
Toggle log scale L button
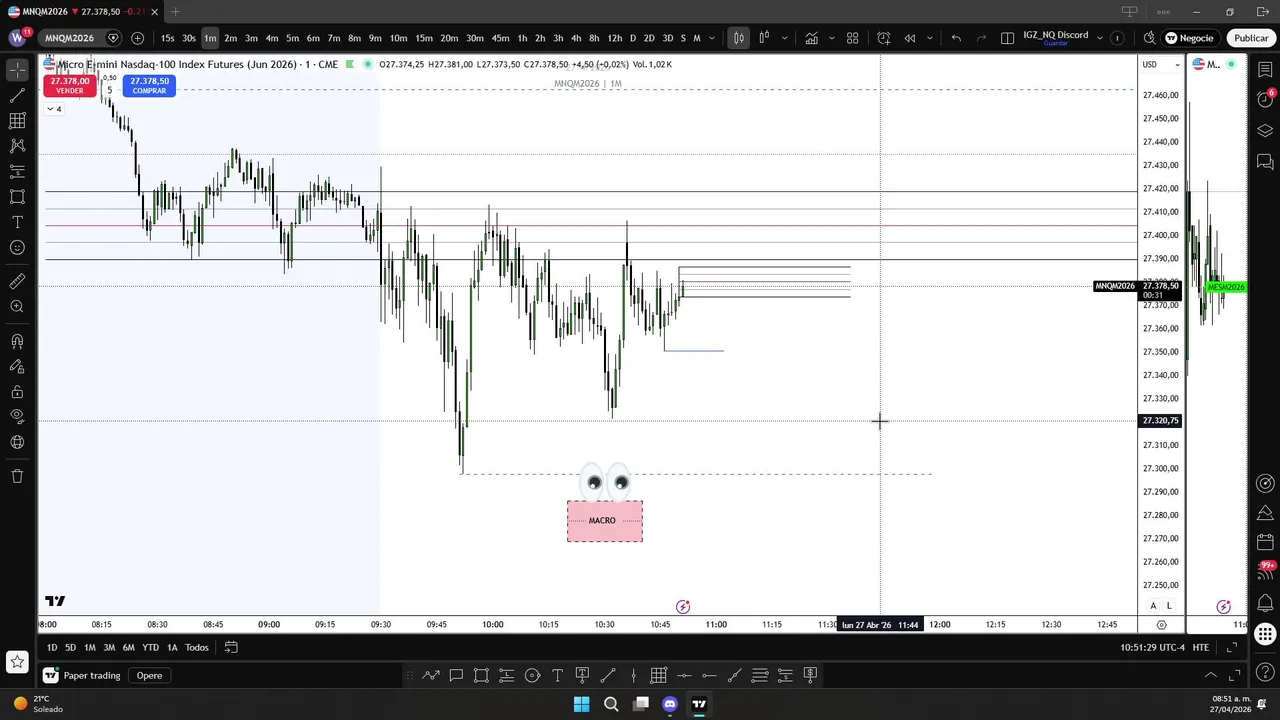(1169, 606)
